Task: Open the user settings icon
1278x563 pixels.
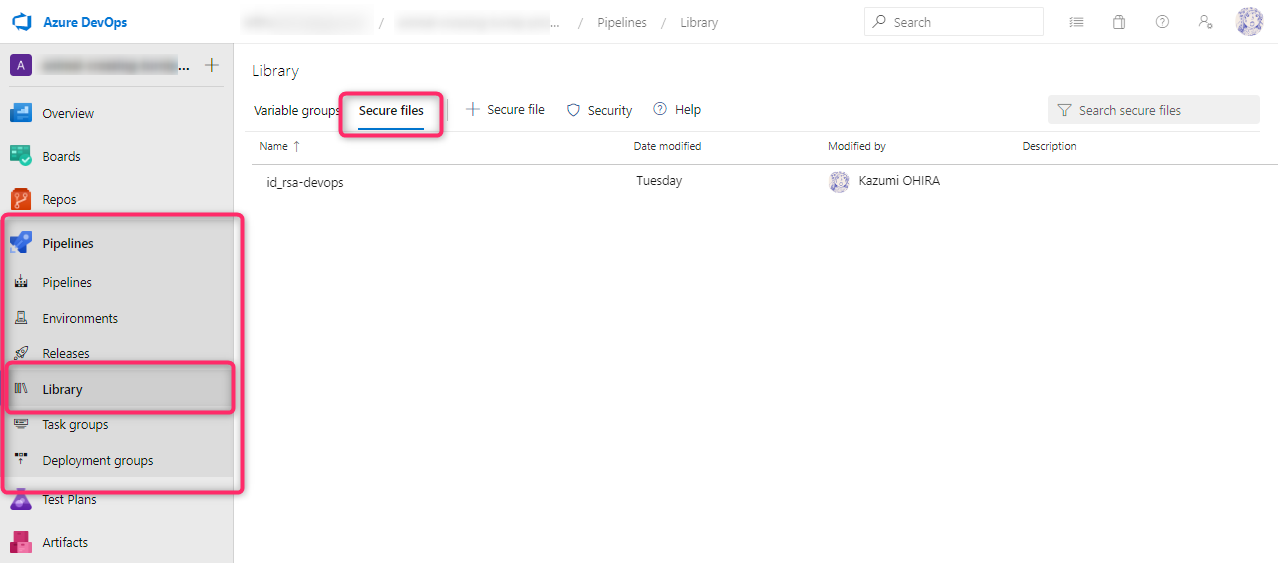Action: [1206, 22]
